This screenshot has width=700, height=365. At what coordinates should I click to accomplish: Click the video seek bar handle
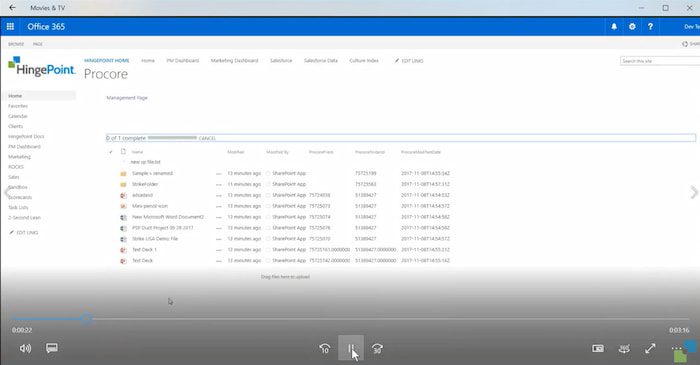(87, 319)
